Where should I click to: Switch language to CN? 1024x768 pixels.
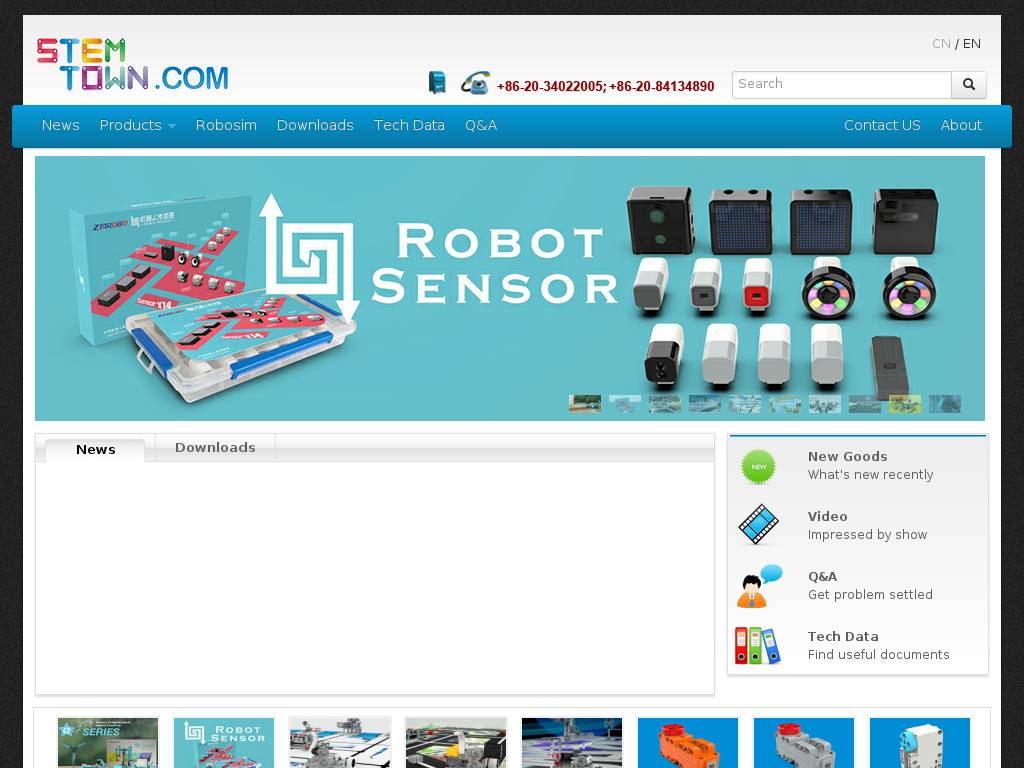coord(941,44)
